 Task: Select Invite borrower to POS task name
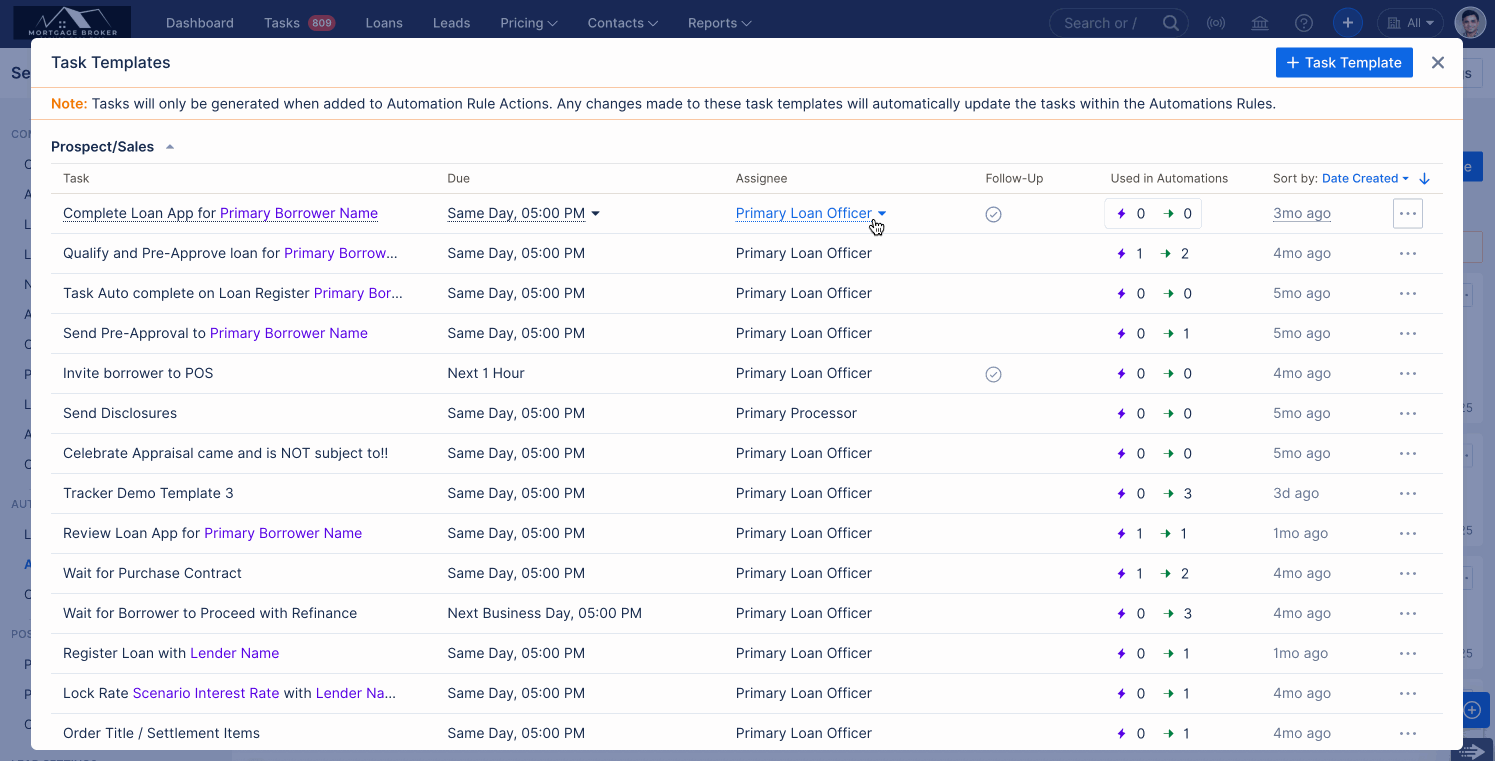point(138,373)
